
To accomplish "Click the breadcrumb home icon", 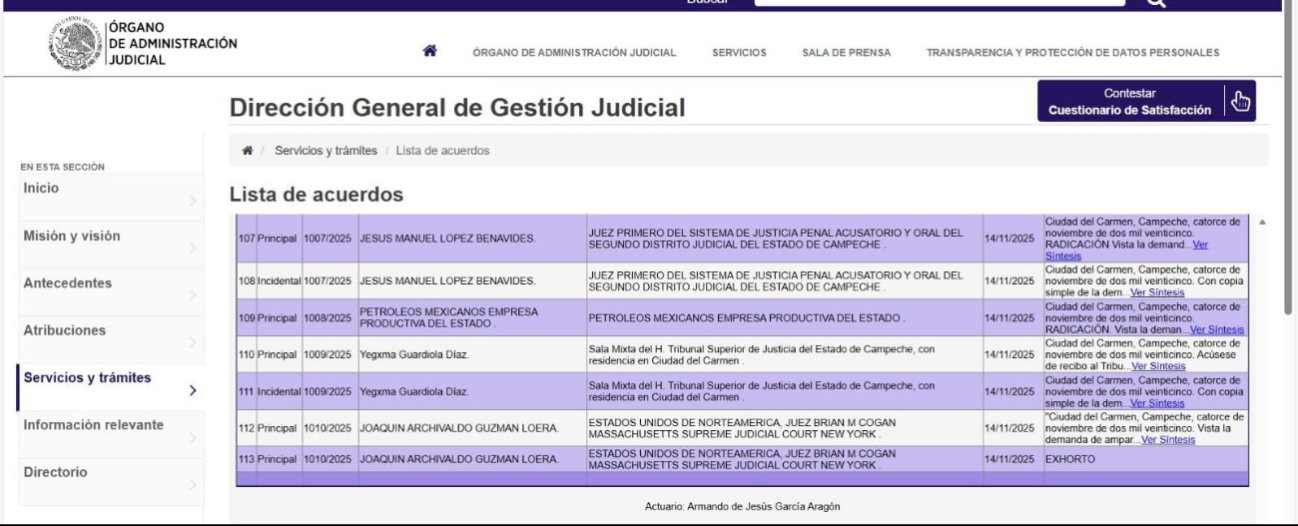I will click(246, 150).
